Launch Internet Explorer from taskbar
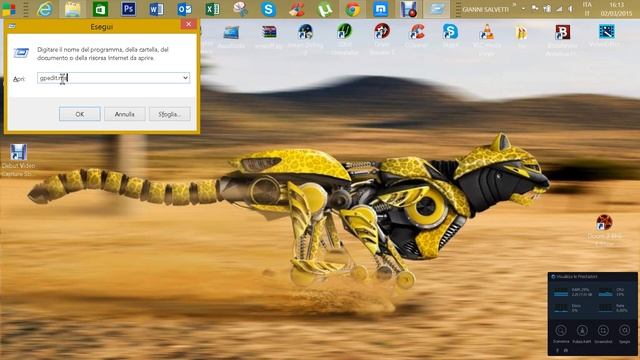 pyautogui.click(x=44, y=9)
